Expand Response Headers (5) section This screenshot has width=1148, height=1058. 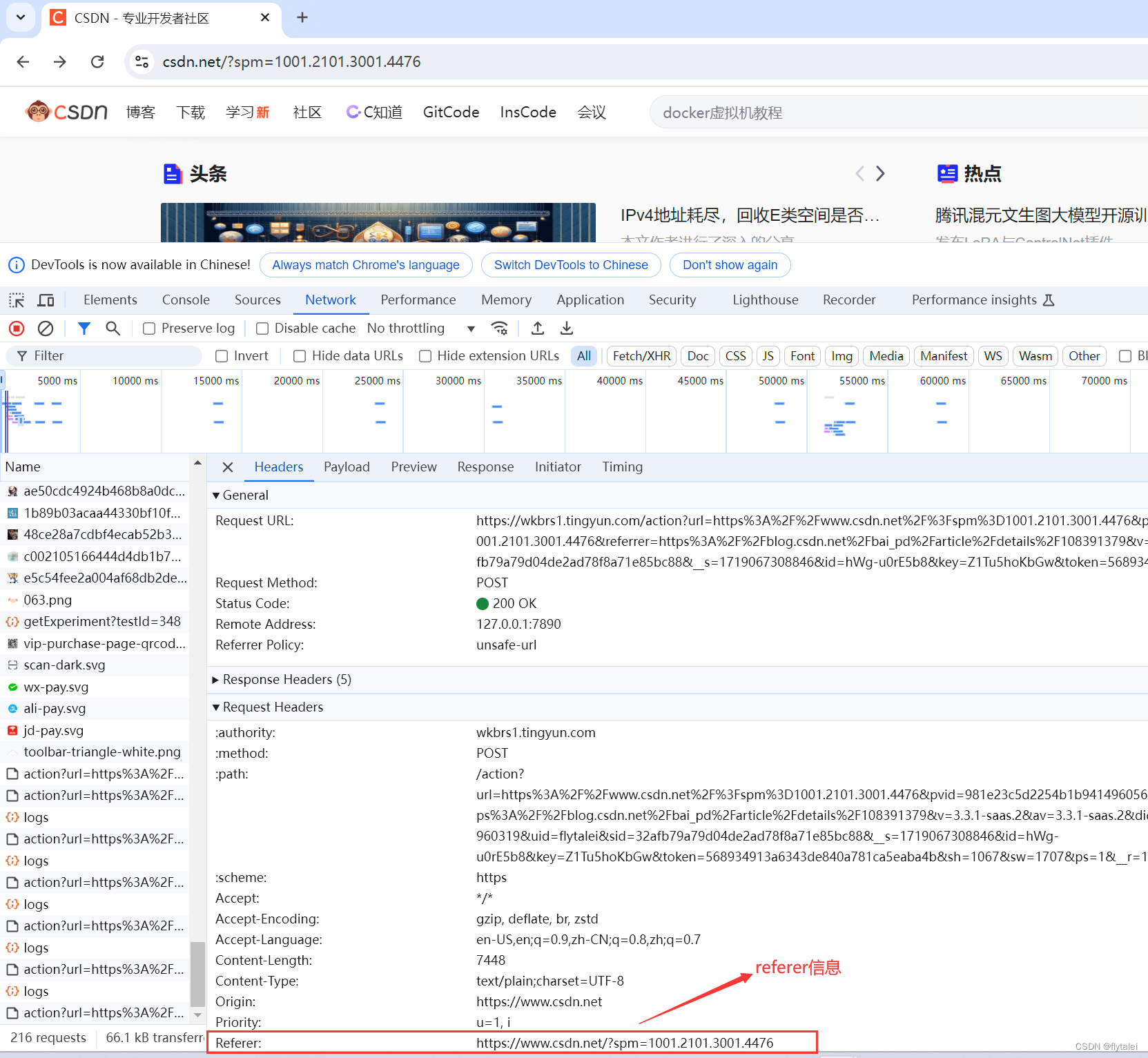(216, 680)
